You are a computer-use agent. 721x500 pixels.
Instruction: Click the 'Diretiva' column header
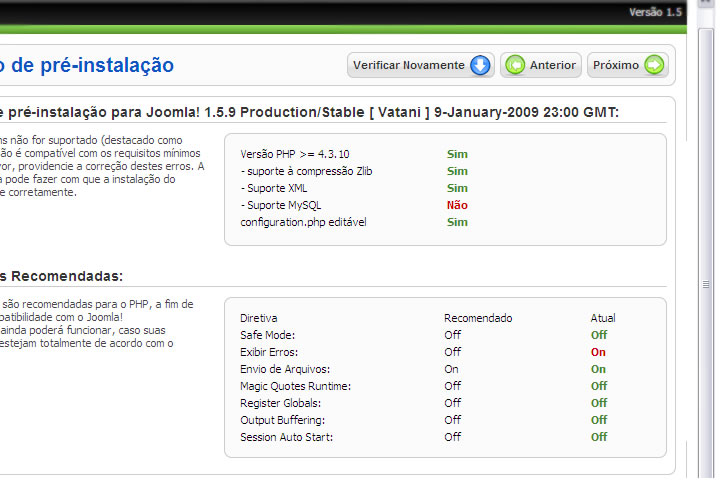tap(258, 318)
